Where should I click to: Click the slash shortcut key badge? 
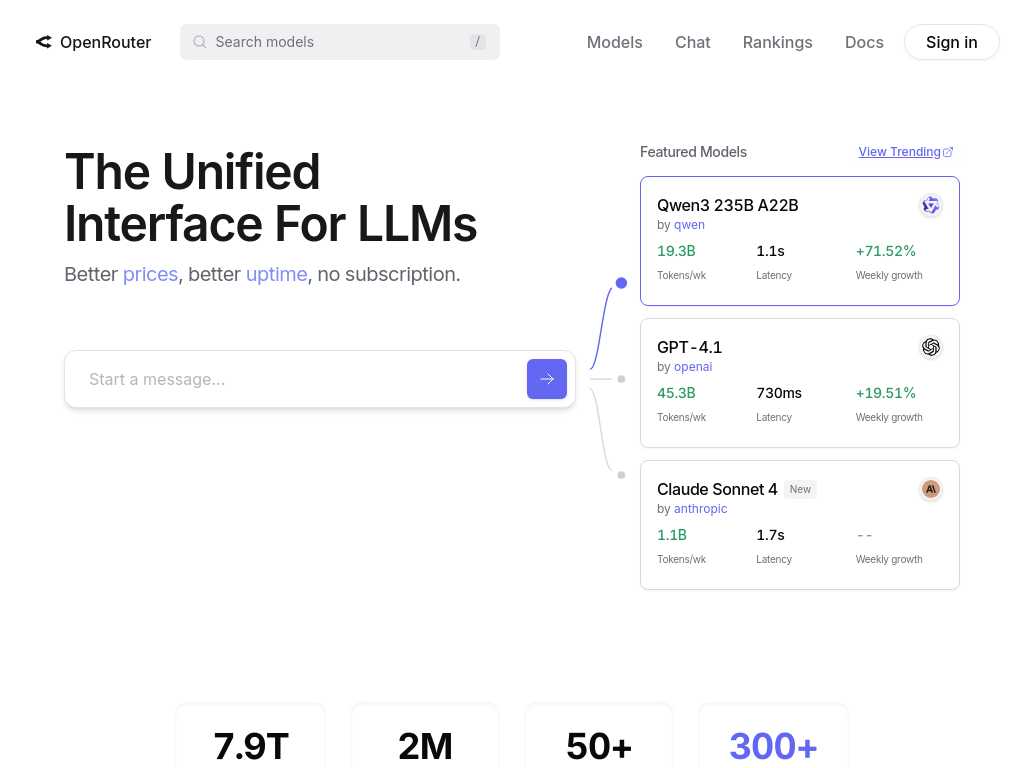[x=477, y=42]
